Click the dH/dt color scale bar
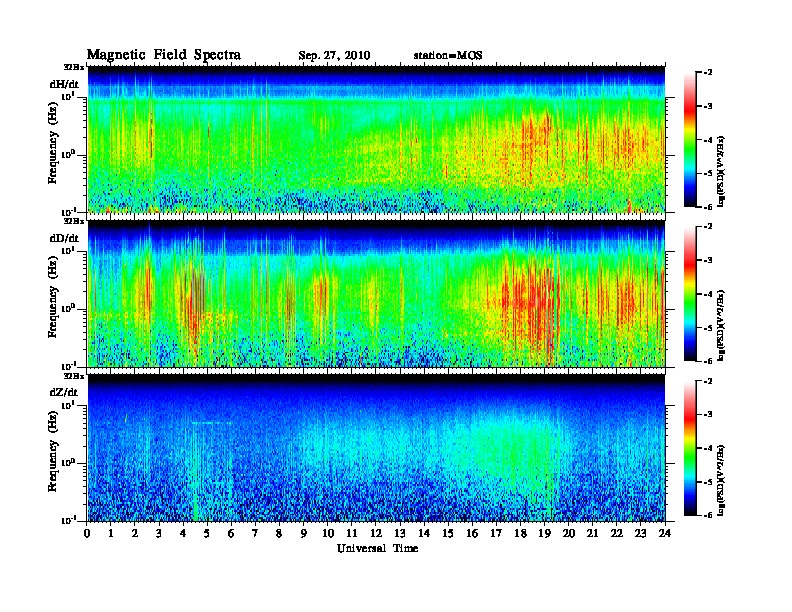 tap(690, 140)
